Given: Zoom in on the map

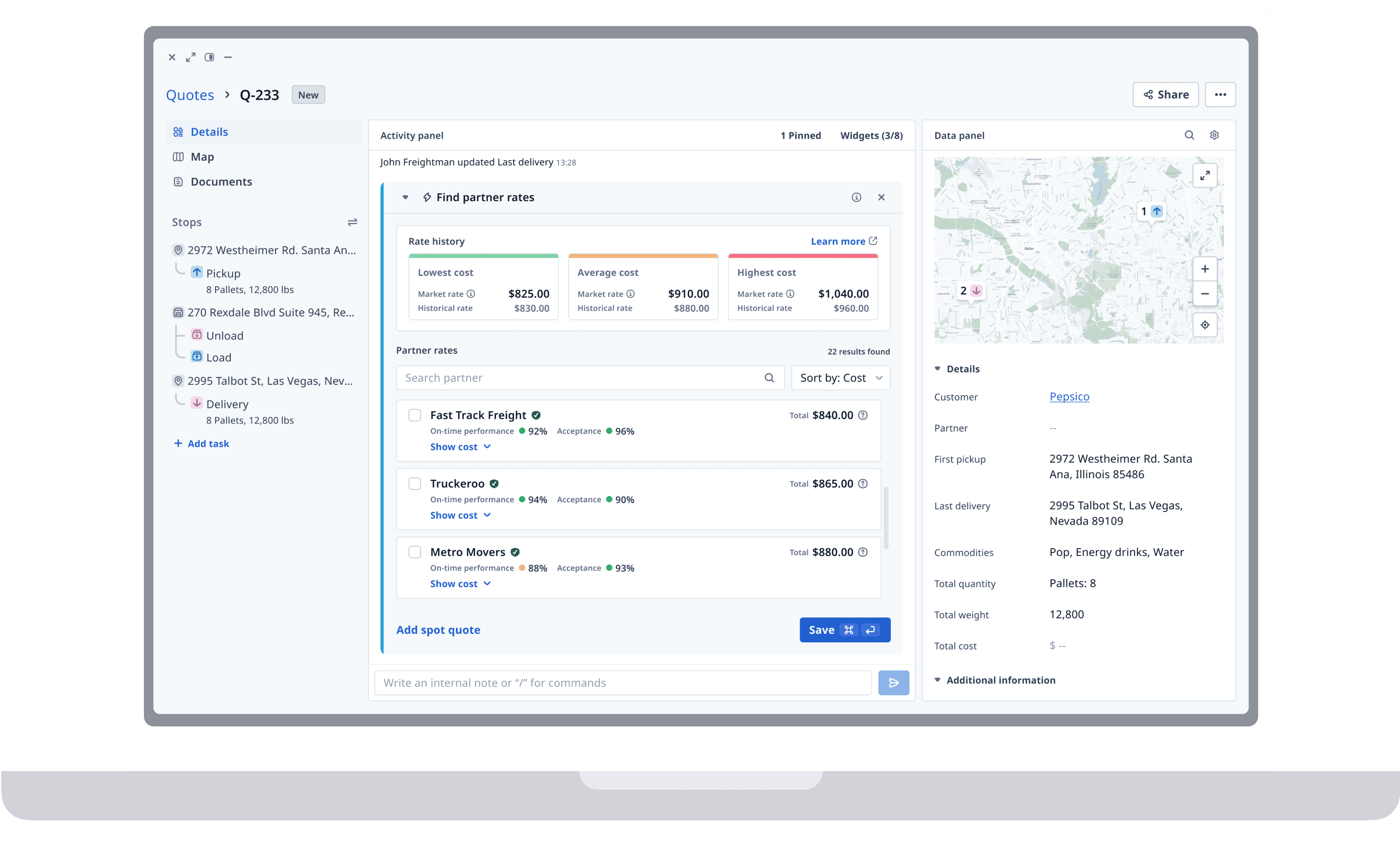Looking at the screenshot, I should pyautogui.click(x=1204, y=269).
